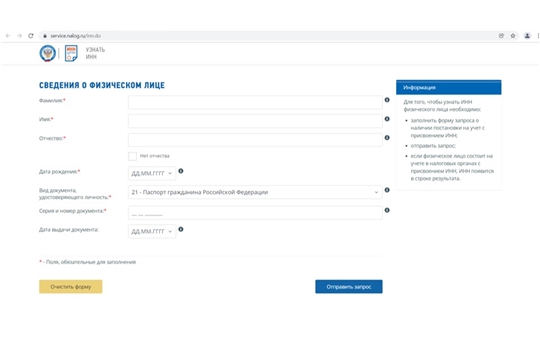Focus the Фамилия input field

pos(255,102)
